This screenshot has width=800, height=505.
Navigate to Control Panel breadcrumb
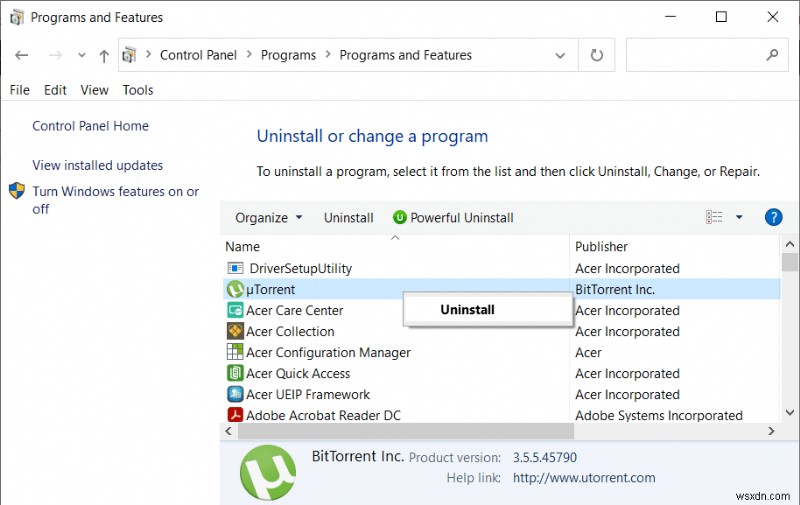click(198, 55)
